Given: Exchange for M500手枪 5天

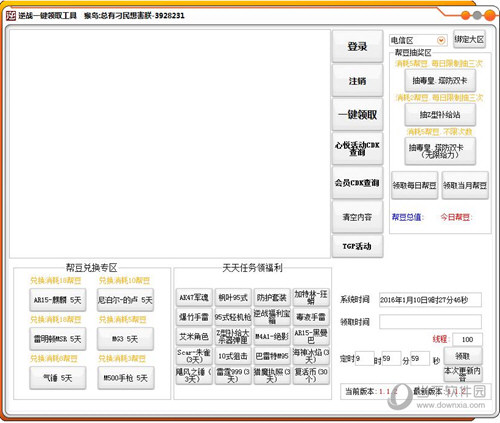Looking at the screenshot, I should (x=126, y=378).
